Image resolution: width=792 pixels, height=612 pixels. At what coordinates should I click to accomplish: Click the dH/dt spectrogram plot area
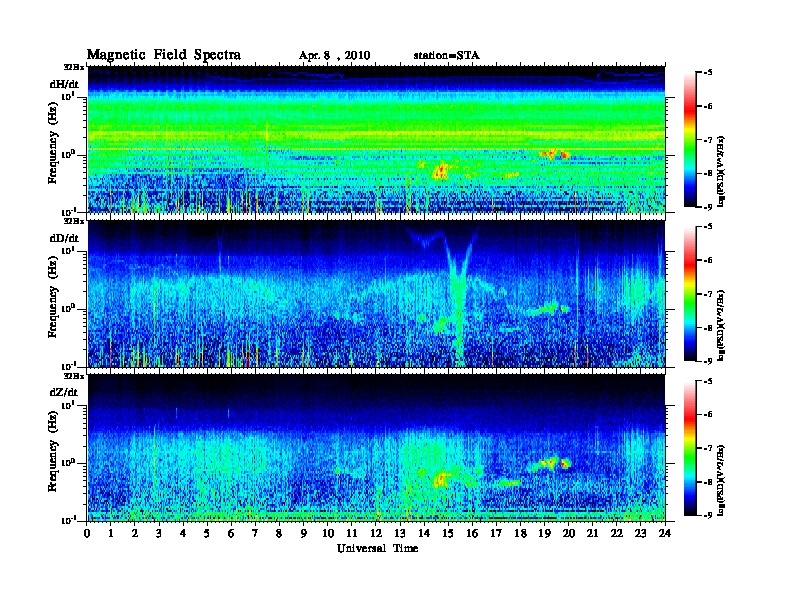pos(376,139)
